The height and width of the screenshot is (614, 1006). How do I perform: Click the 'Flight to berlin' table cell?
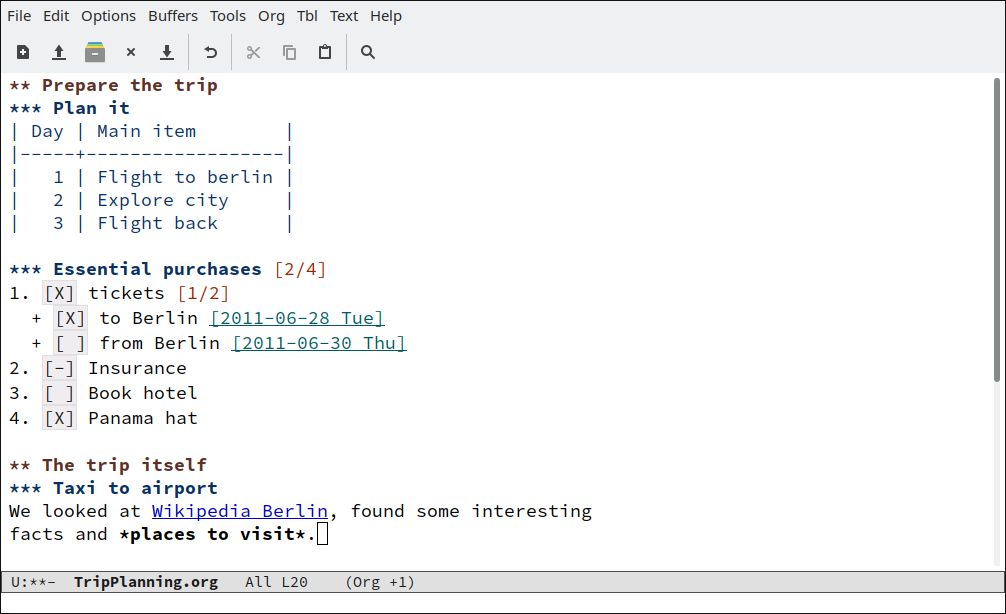(185, 177)
